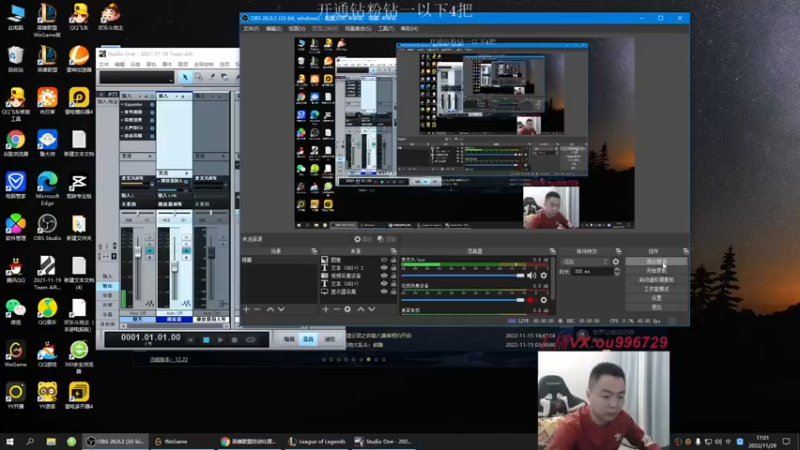Image resolution: width=800 pixels, height=450 pixels.
Task: Click the first OBS mixer volume slider
Action: click(x=463, y=276)
